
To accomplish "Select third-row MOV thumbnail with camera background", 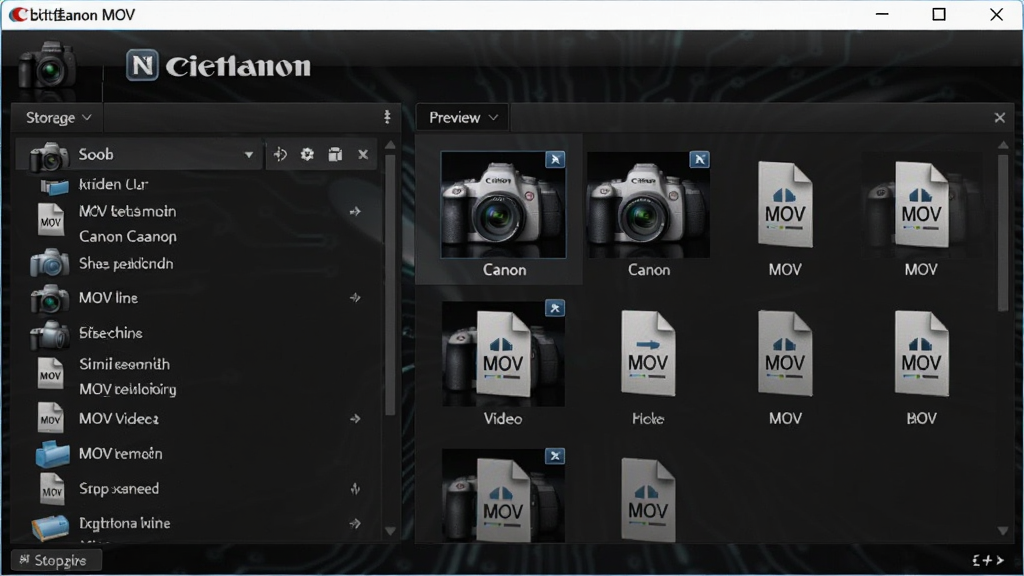I will coord(503,496).
